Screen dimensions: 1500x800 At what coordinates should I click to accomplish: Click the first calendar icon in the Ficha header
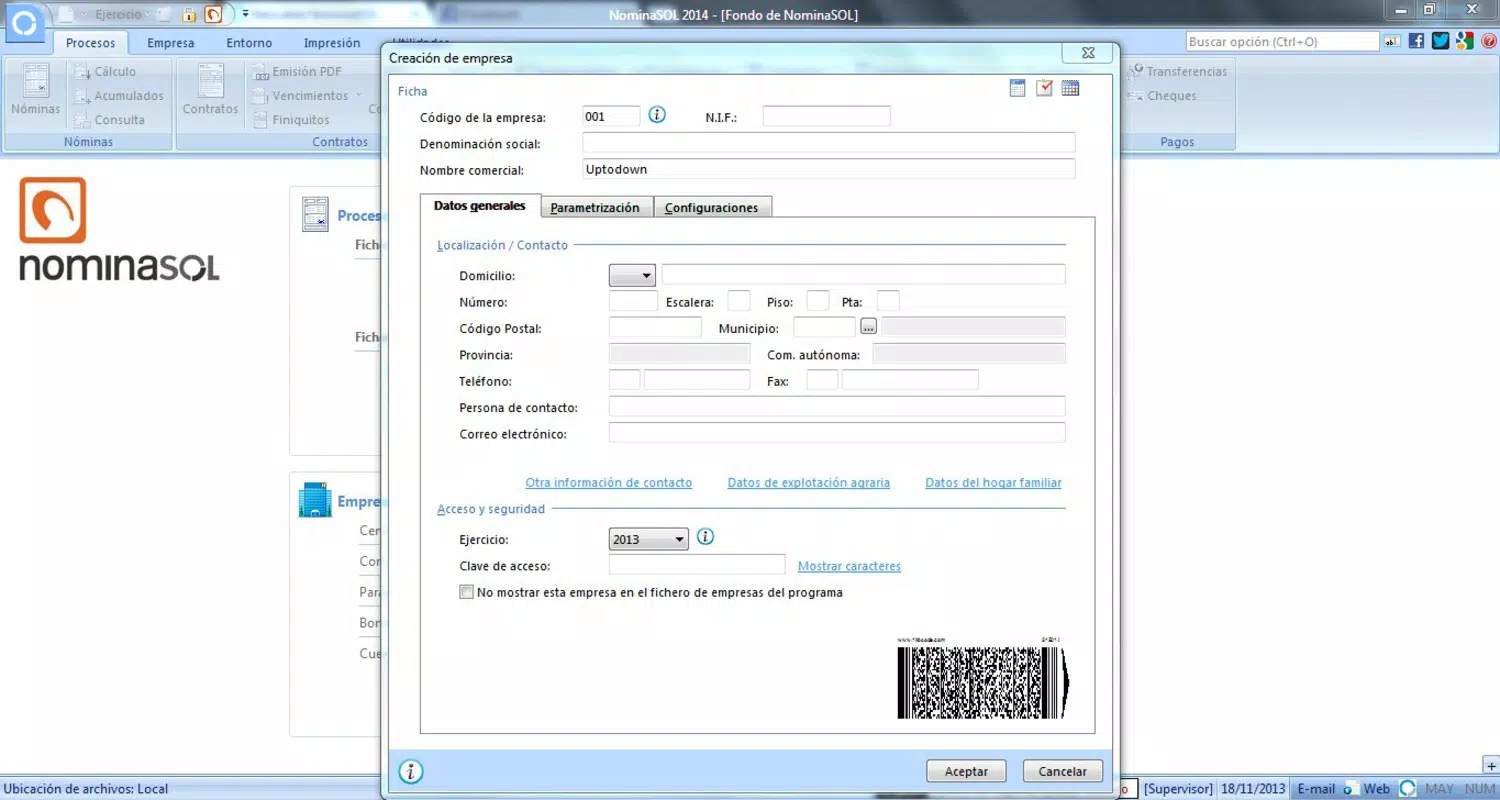pyautogui.click(x=1018, y=88)
